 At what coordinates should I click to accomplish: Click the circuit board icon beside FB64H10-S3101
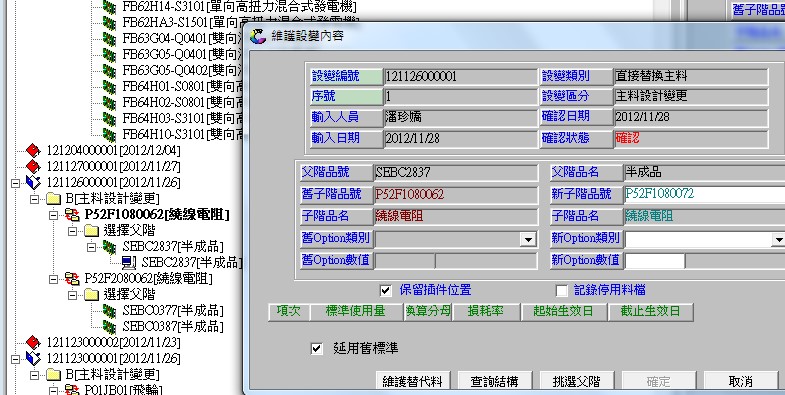click(109, 134)
